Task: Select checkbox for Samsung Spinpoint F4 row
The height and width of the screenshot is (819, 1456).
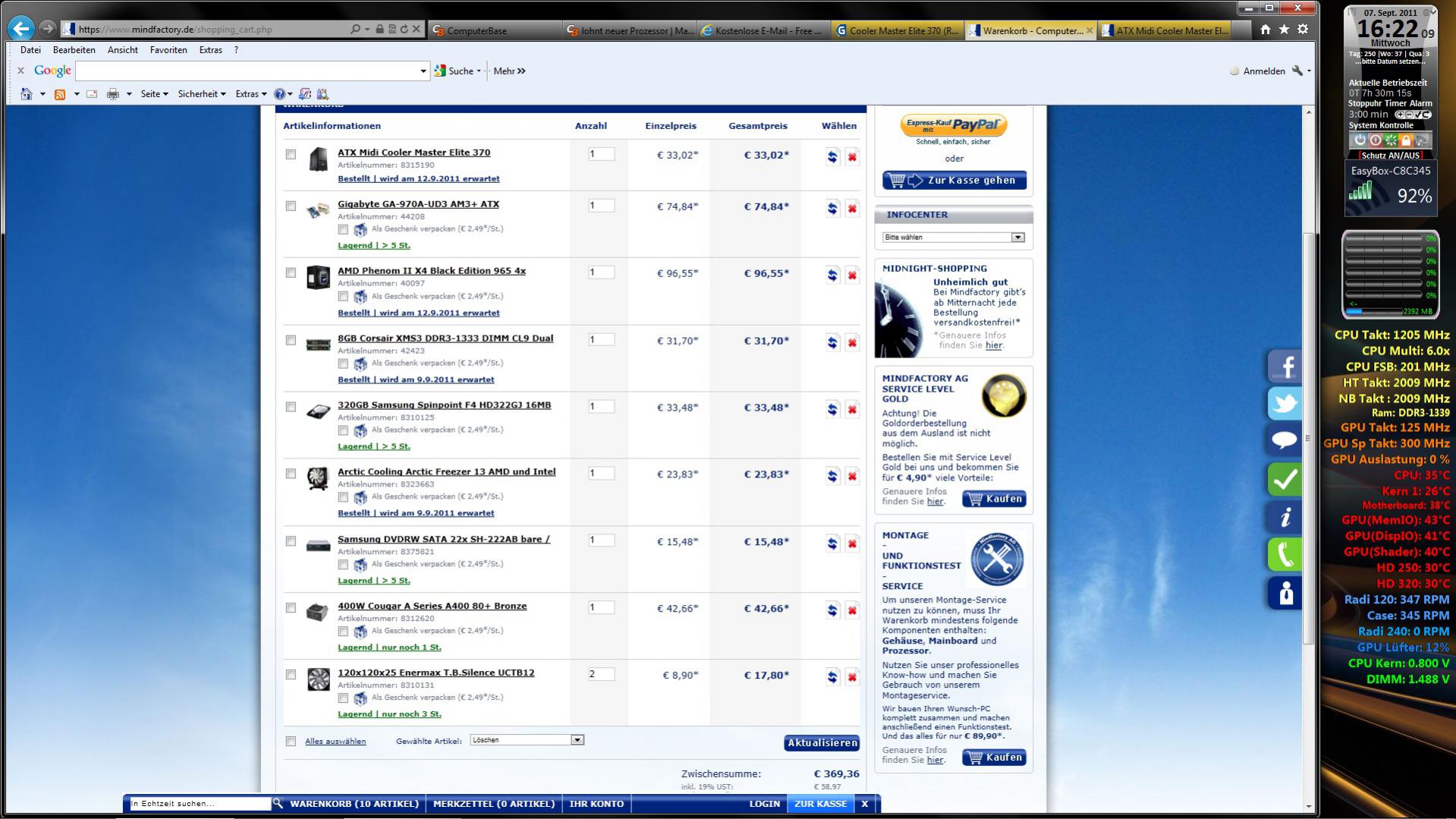Action: [291, 407]
